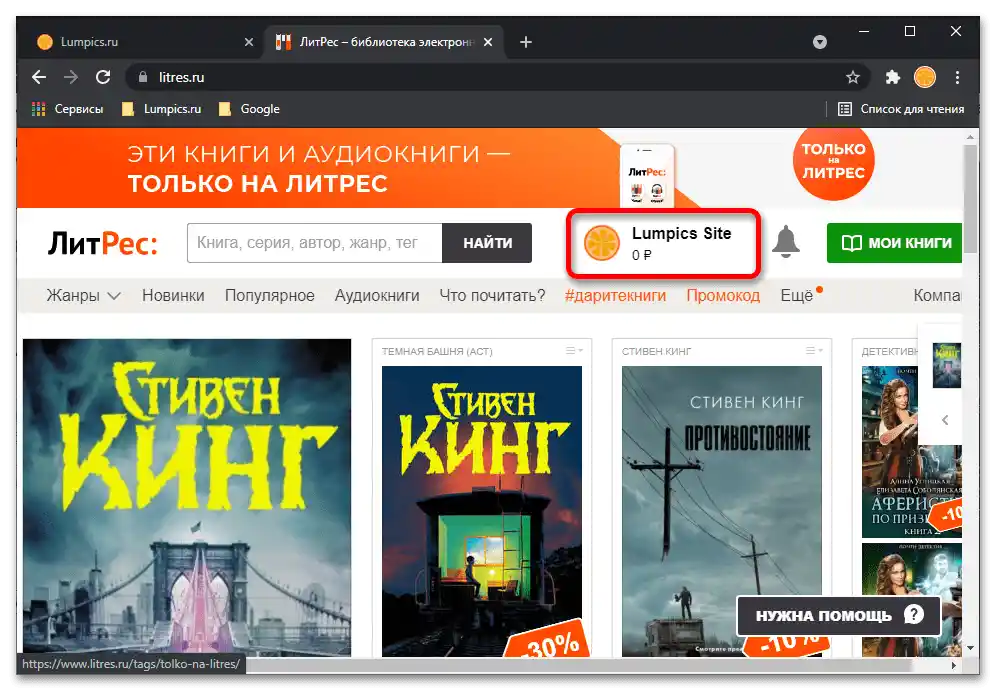The image size is (996, 691).
Task: View site info lock icon
Action: tap(143, 77)
